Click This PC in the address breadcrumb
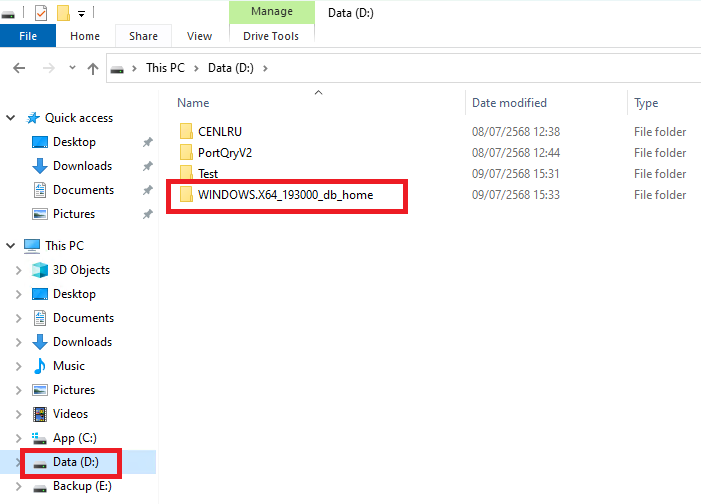Screen dimensions: 701x504 165,68
